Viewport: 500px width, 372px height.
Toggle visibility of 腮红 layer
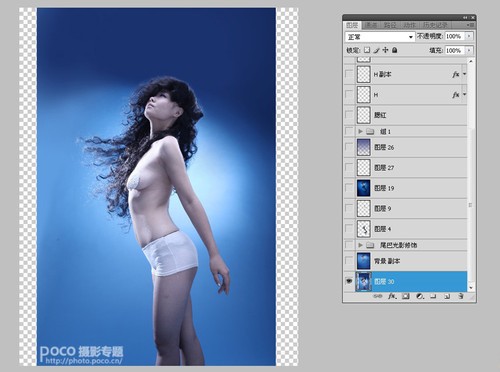(349, 115)
